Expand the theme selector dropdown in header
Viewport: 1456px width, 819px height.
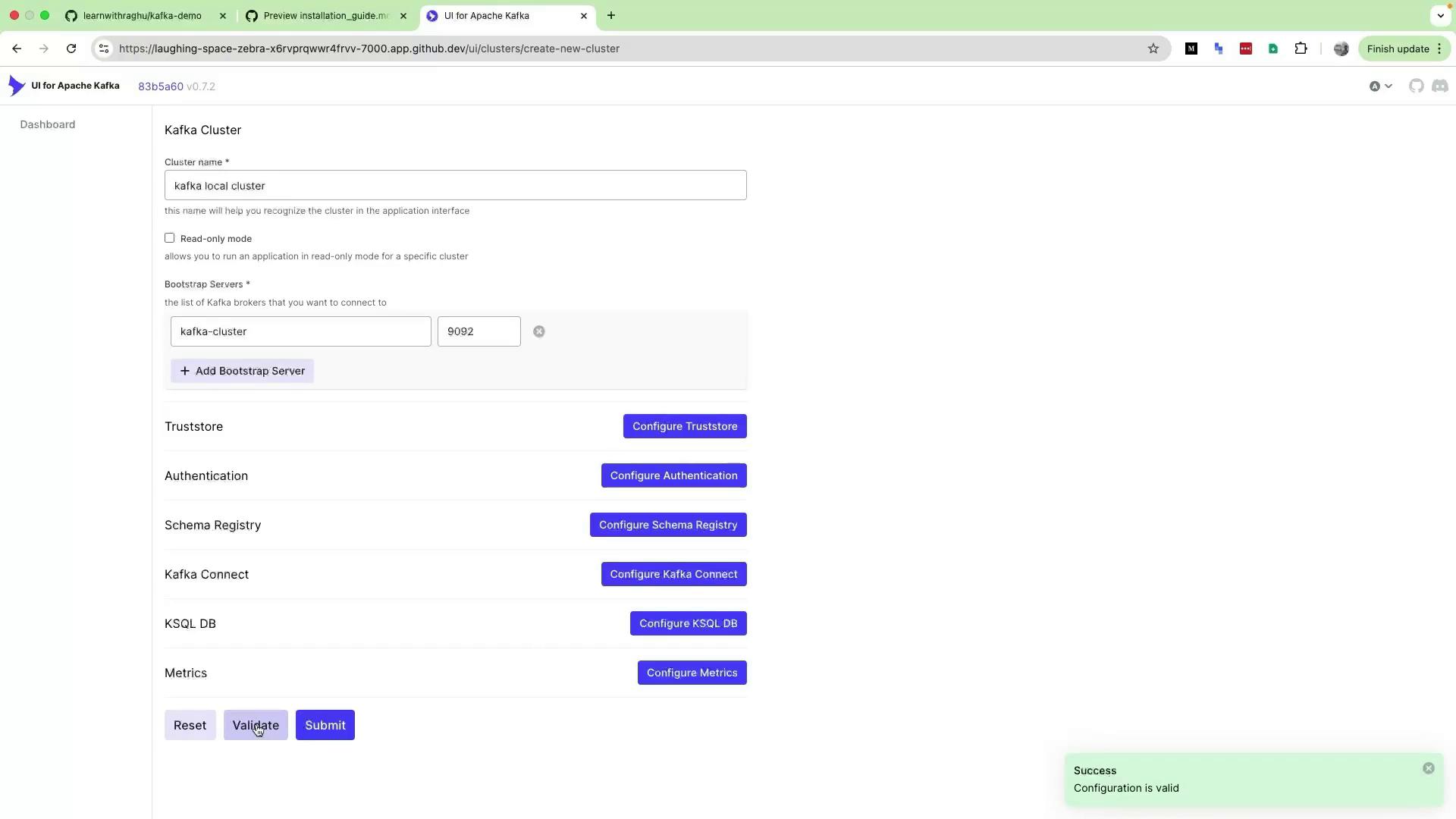coord(1380,86)
